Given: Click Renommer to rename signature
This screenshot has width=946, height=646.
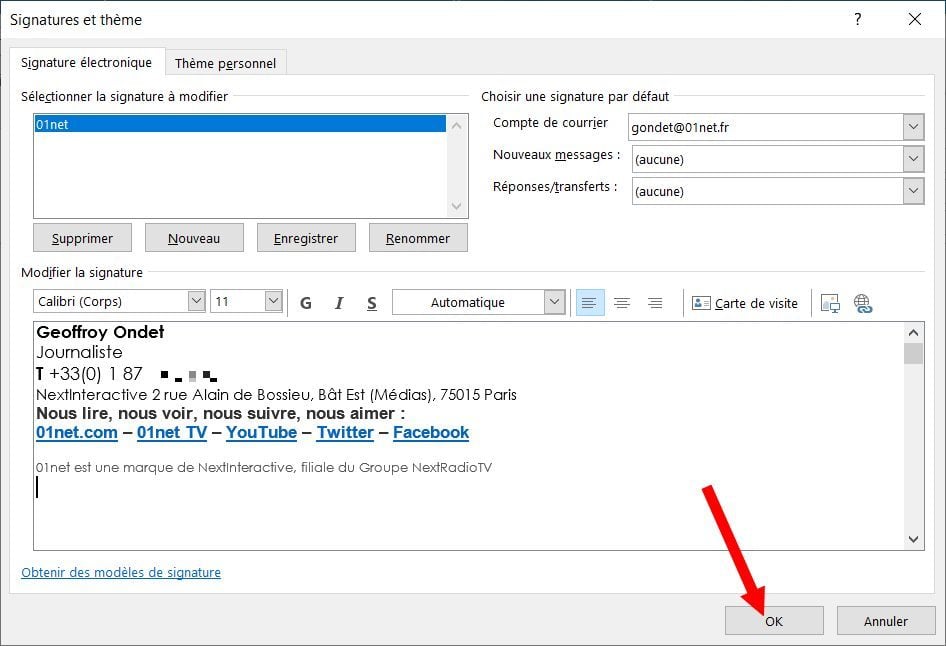Looking at the screenshot, I should pyautogui.click(x=418, y=238).
